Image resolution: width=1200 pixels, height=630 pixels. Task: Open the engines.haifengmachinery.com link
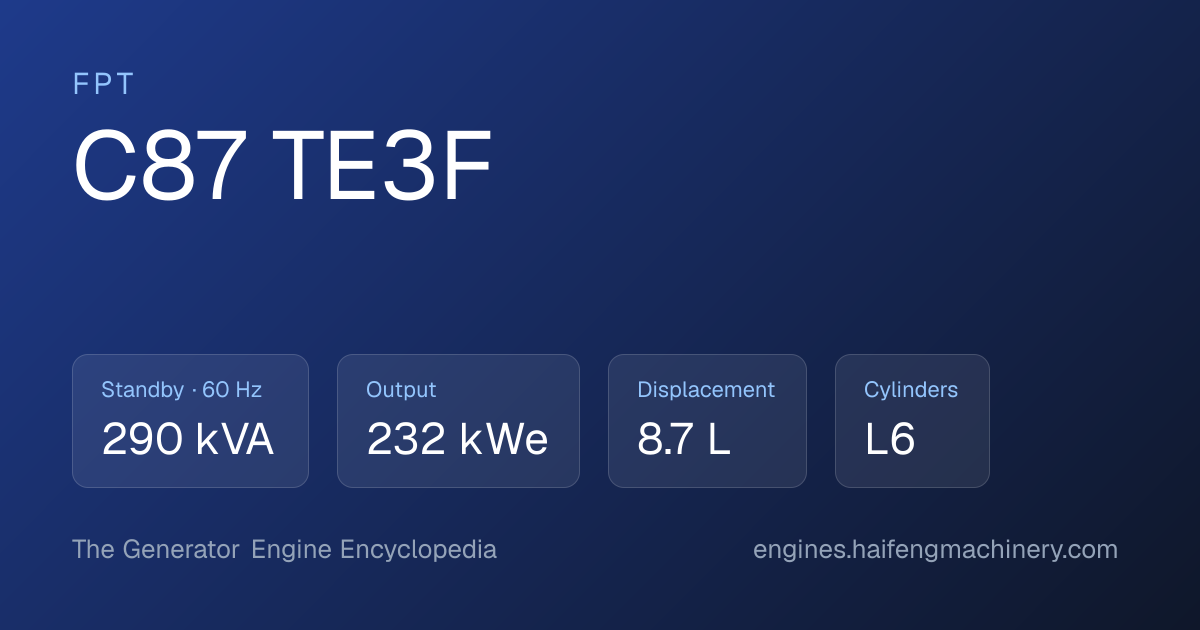point(935,550)
